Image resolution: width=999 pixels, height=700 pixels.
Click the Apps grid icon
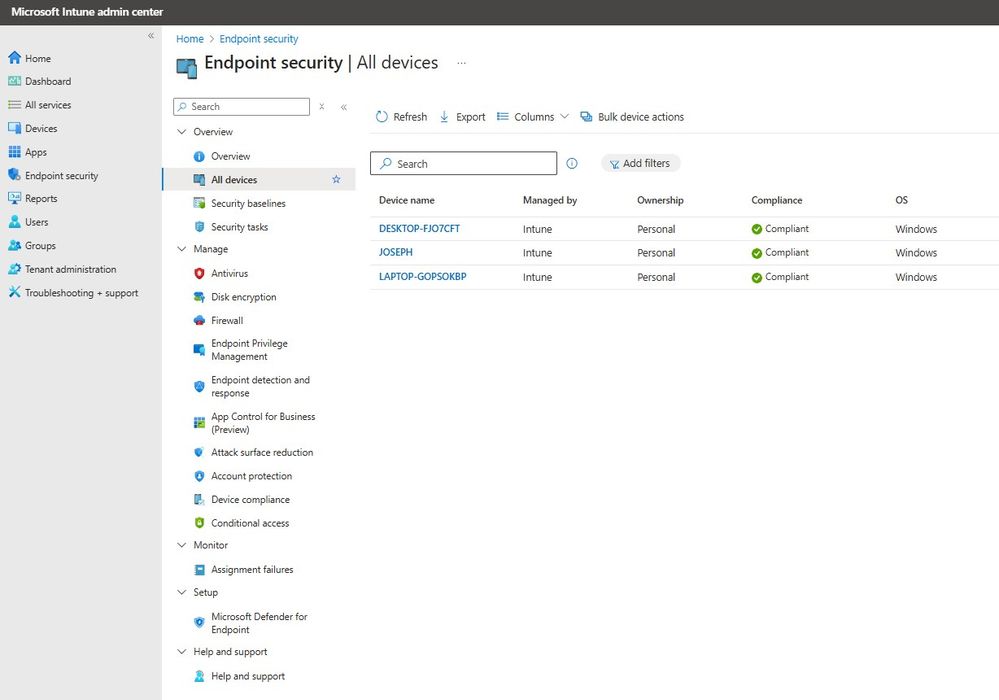pyautogui.click(x=14, y=152)
